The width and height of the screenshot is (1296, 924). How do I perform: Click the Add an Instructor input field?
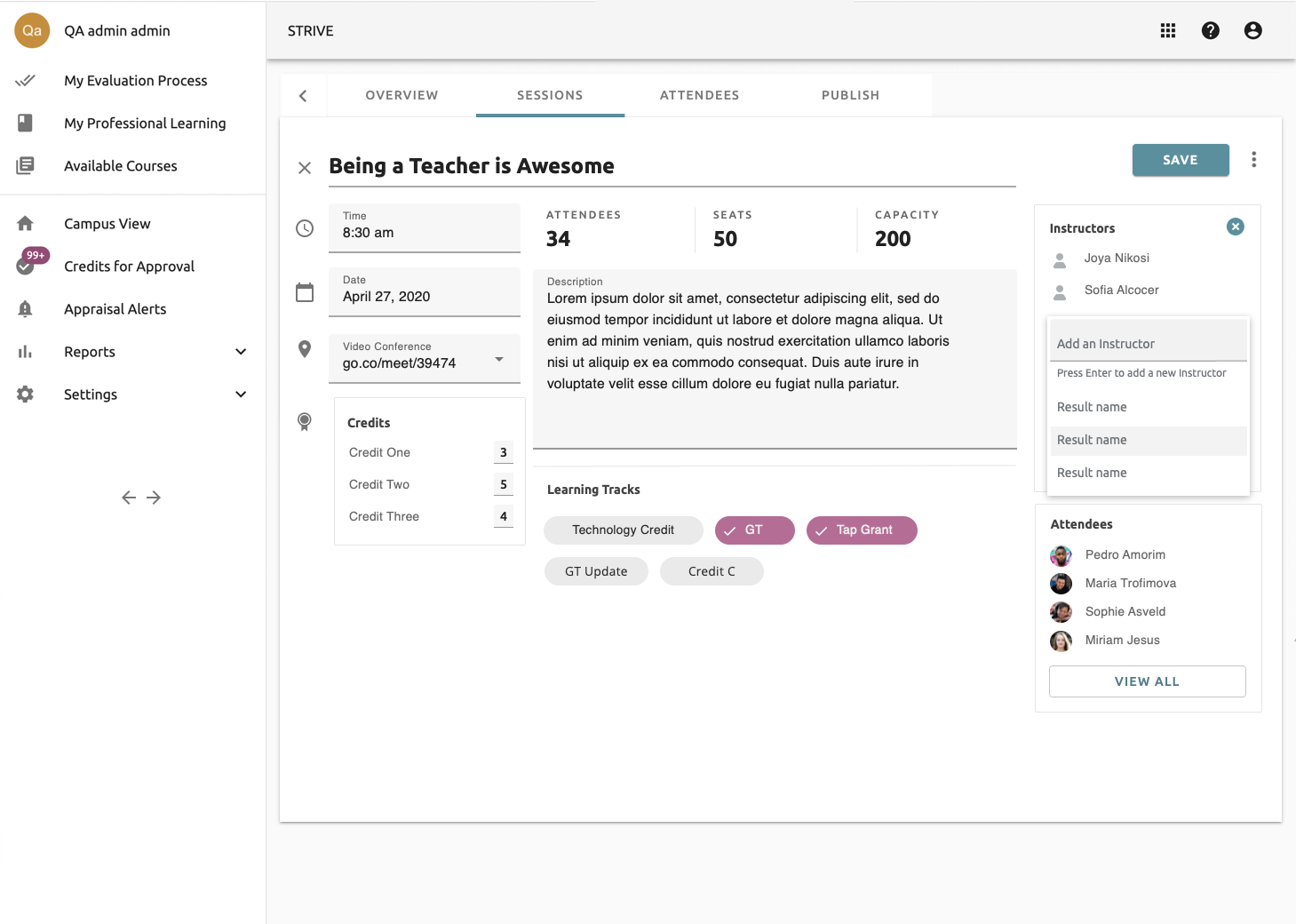tap(1148, 344)
